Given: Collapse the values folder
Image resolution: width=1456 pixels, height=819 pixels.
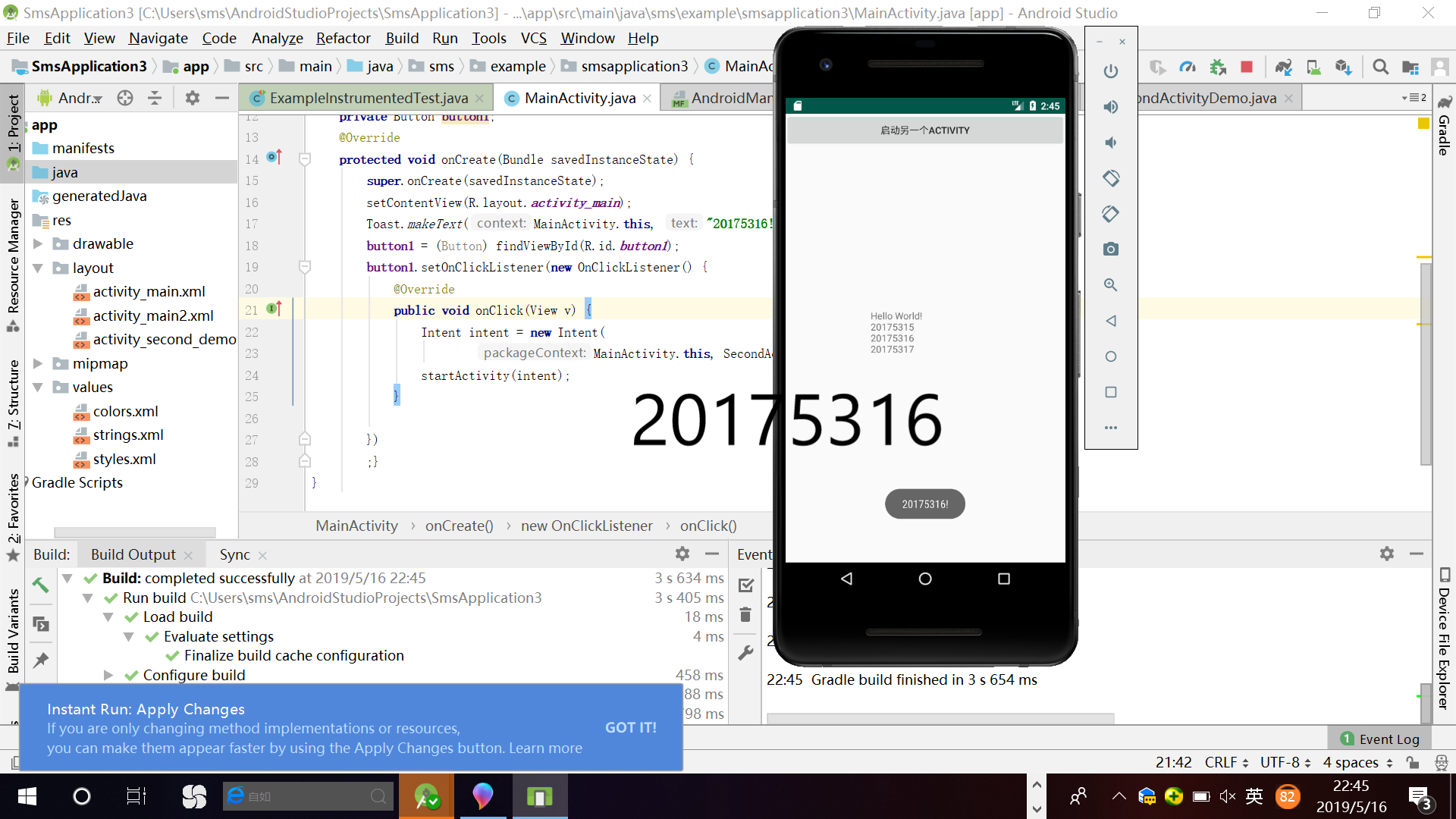Looking at the screenshot, I should 37,387.
